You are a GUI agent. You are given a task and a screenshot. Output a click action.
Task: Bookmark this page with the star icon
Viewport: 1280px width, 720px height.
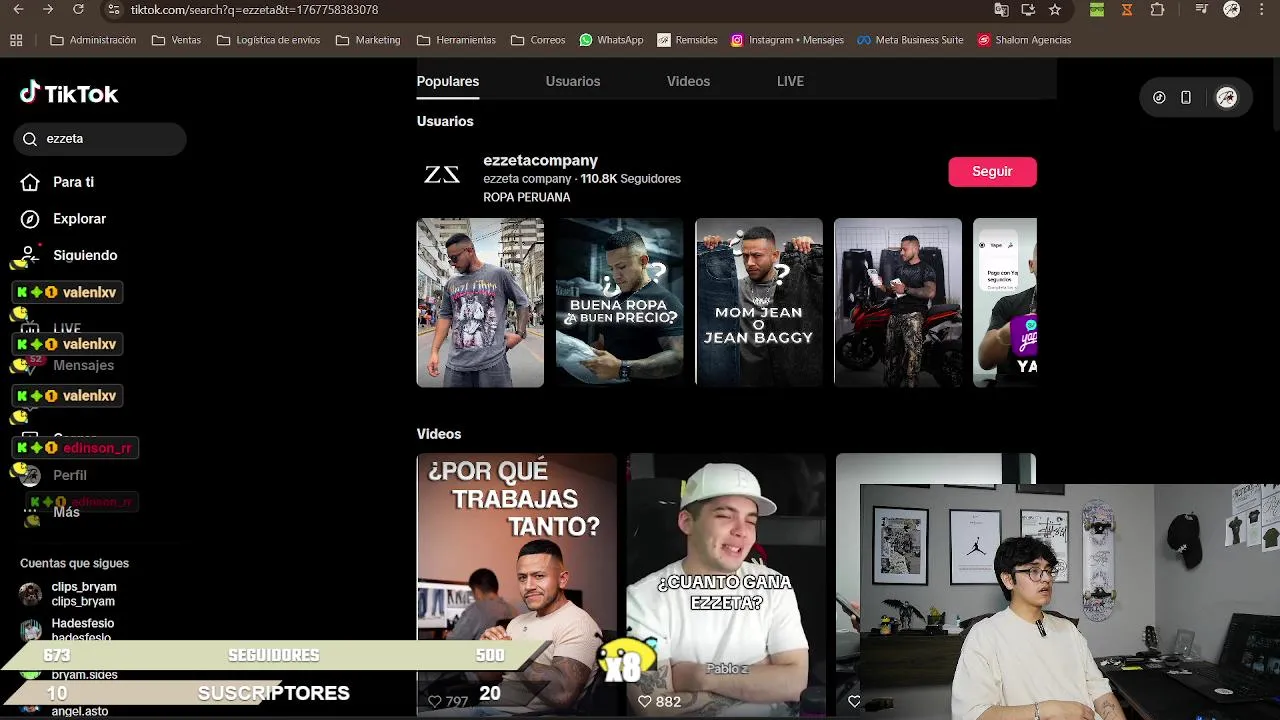tap(1055, 10)
